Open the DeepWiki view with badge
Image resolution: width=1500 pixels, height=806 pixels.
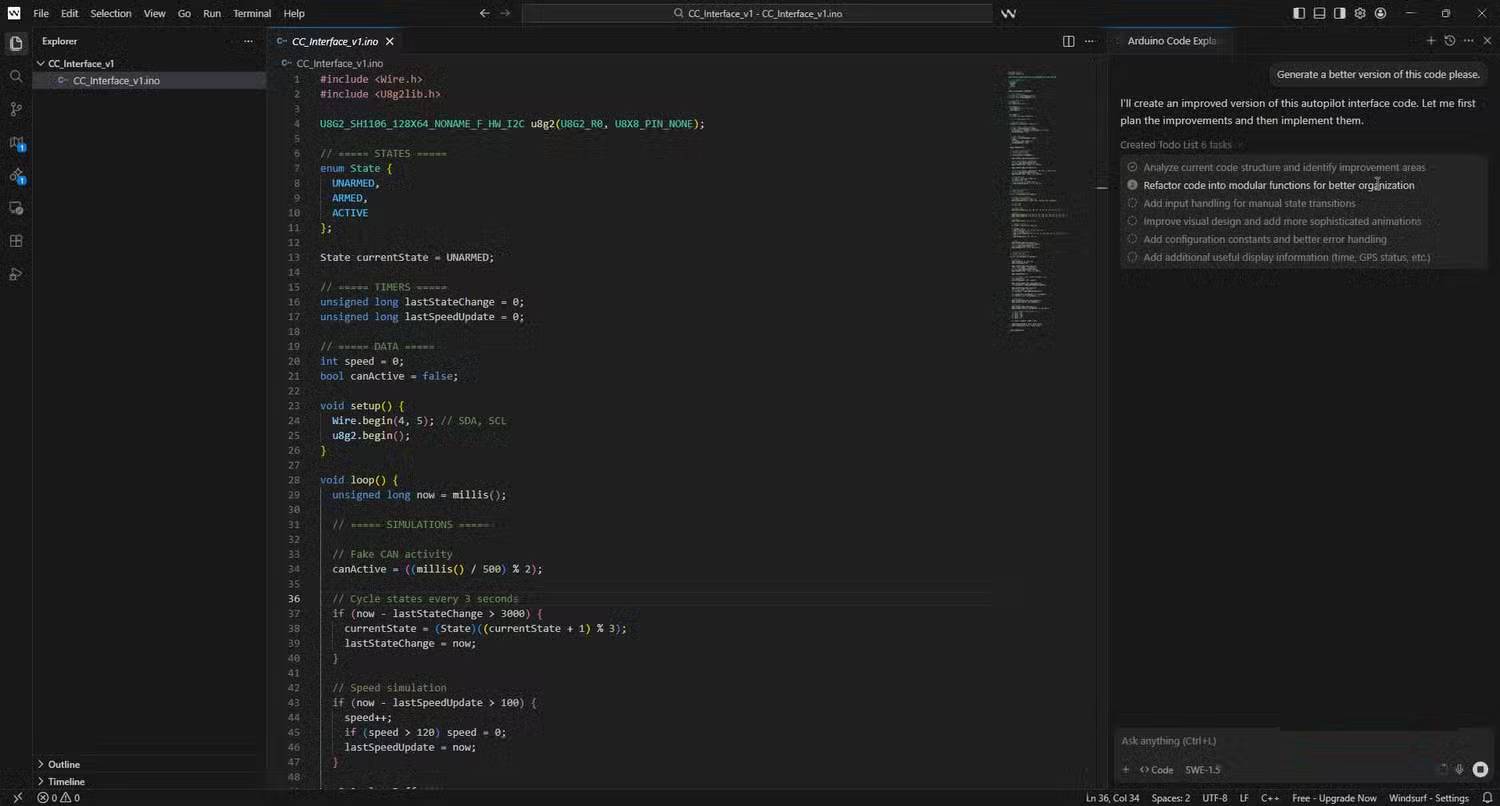click(16, 176)
